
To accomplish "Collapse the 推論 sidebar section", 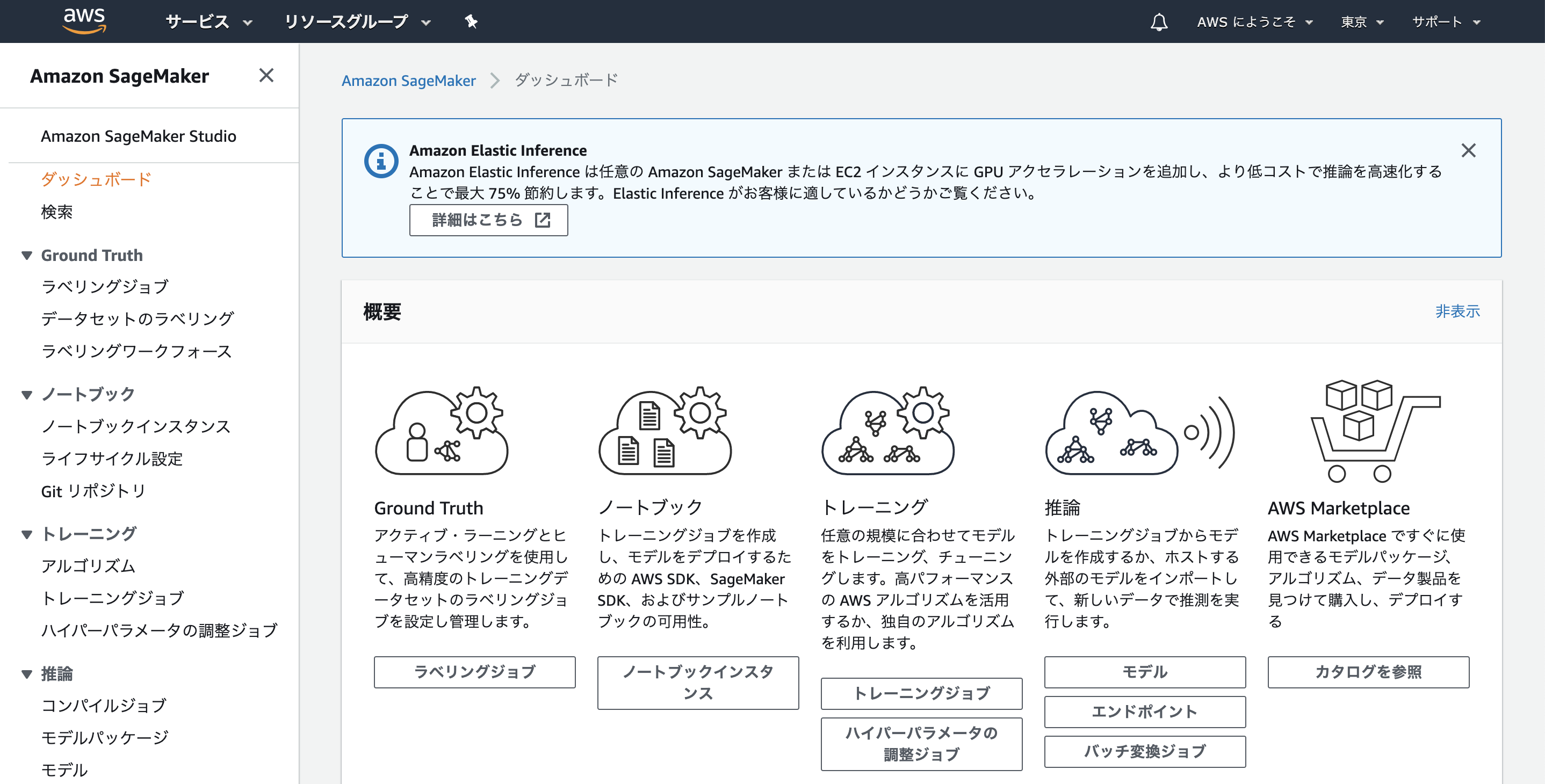I will [26, 674].
